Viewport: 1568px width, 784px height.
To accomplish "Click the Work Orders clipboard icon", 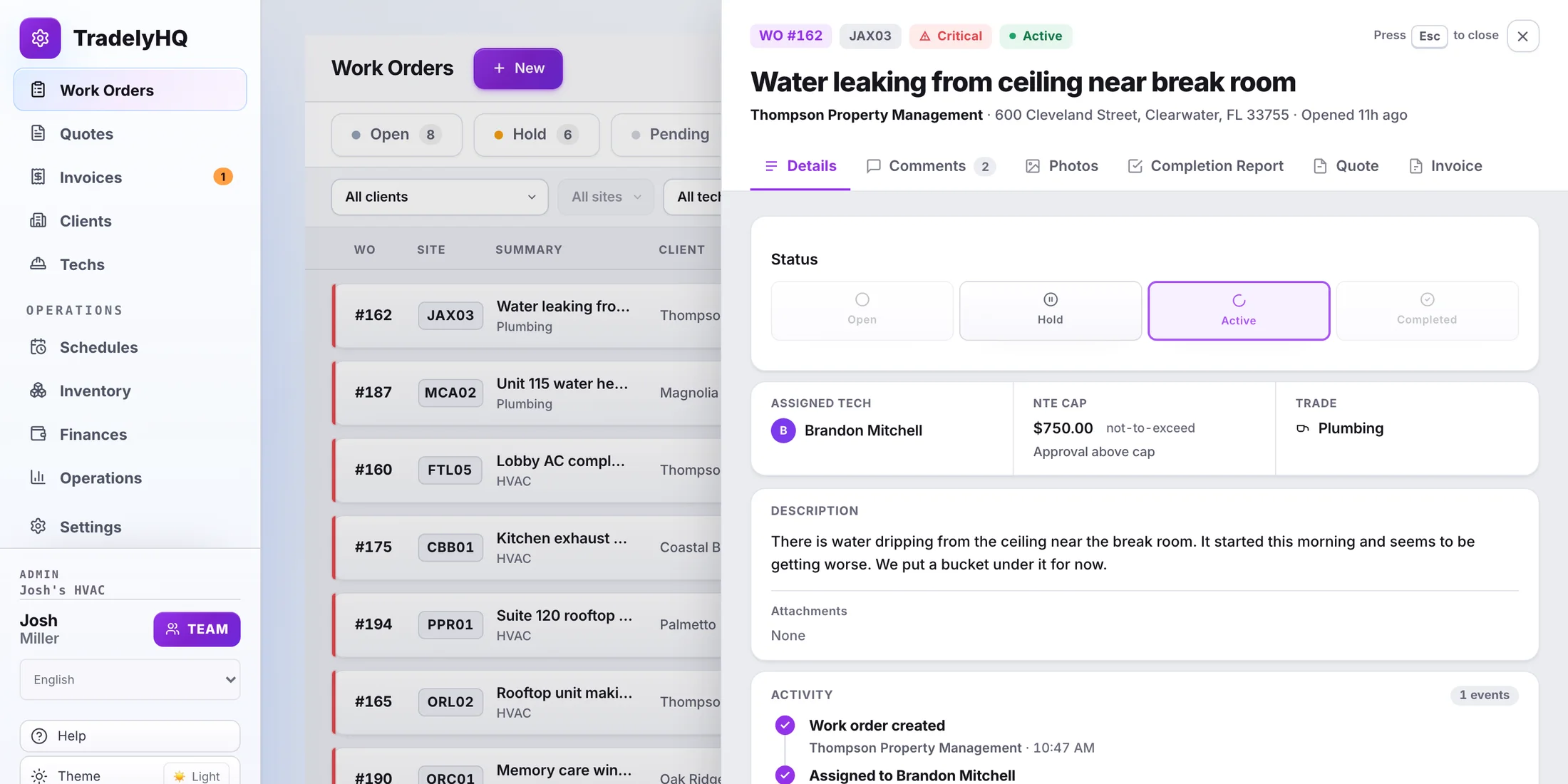I will tap(38, 90).
